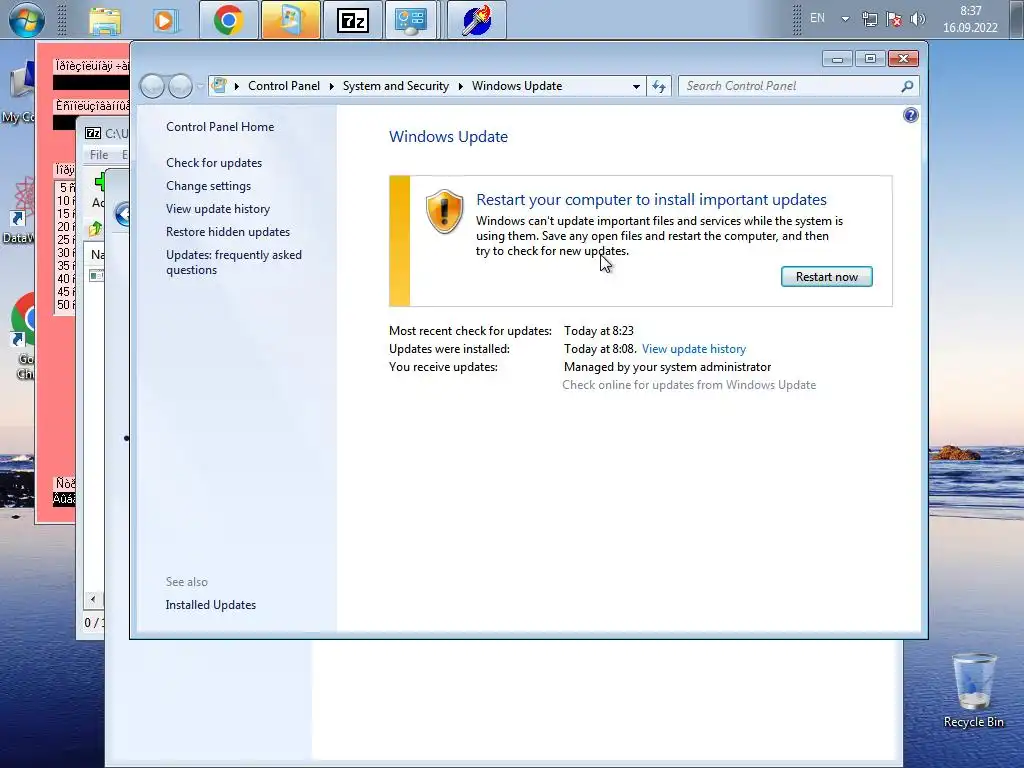This screenshot has height=768, width=1024.
Task: Open the My Computer desktop icon
Action: 20,93
